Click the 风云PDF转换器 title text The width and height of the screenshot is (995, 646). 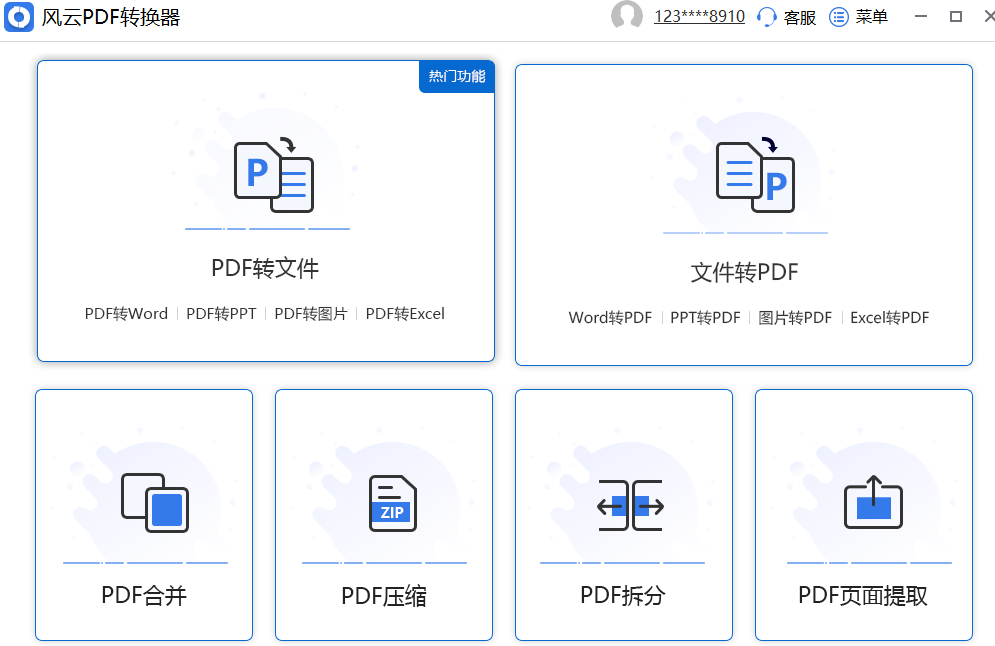[111, 17]
